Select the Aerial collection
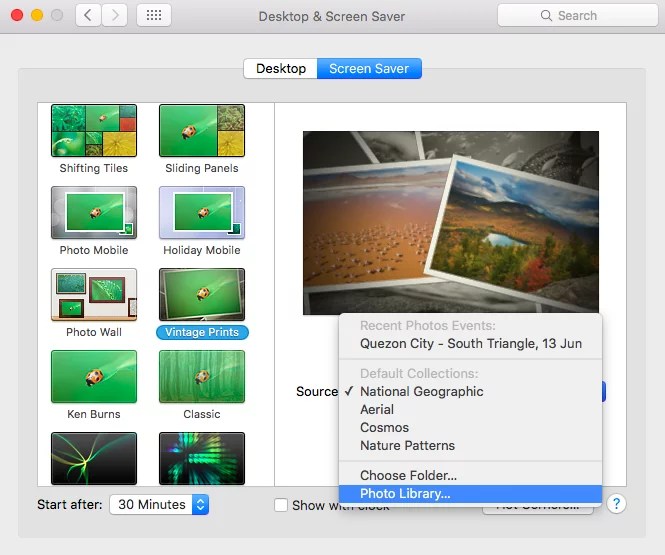The height and width of the screenshot is (555, 665). tap(470, 410)
